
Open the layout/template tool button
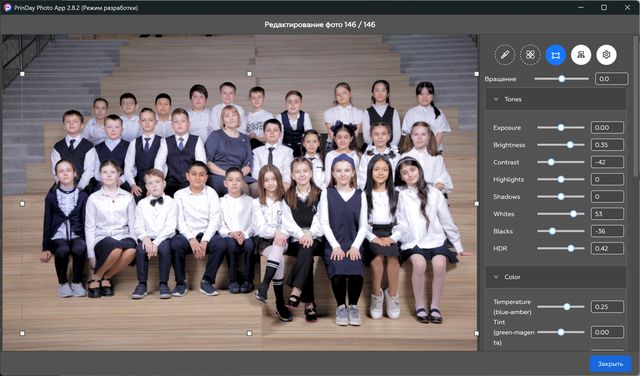581,55
